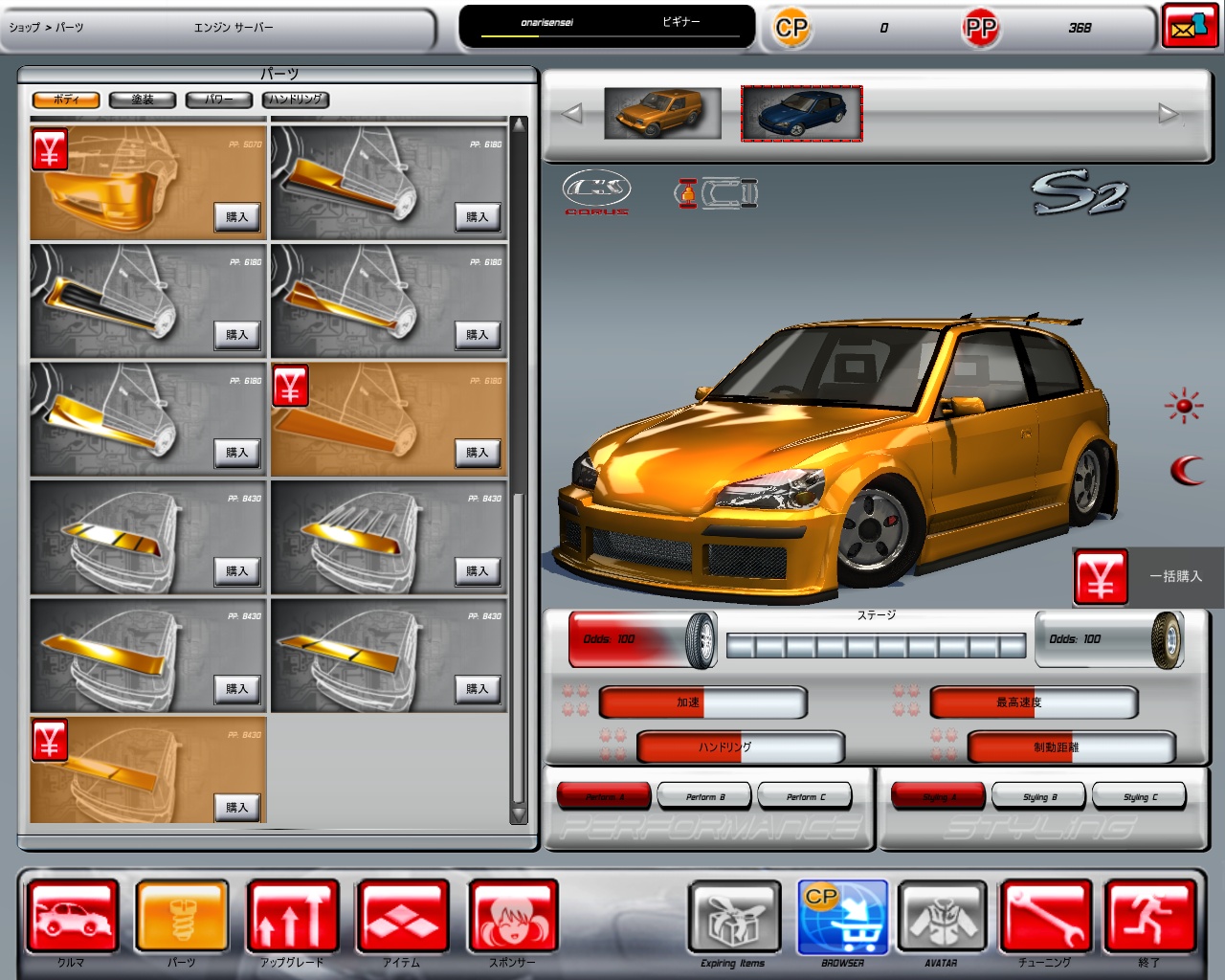This screenshot has height=980, width=1225.
Task: Open the AVATAR screen
Action: pos(941,917)
